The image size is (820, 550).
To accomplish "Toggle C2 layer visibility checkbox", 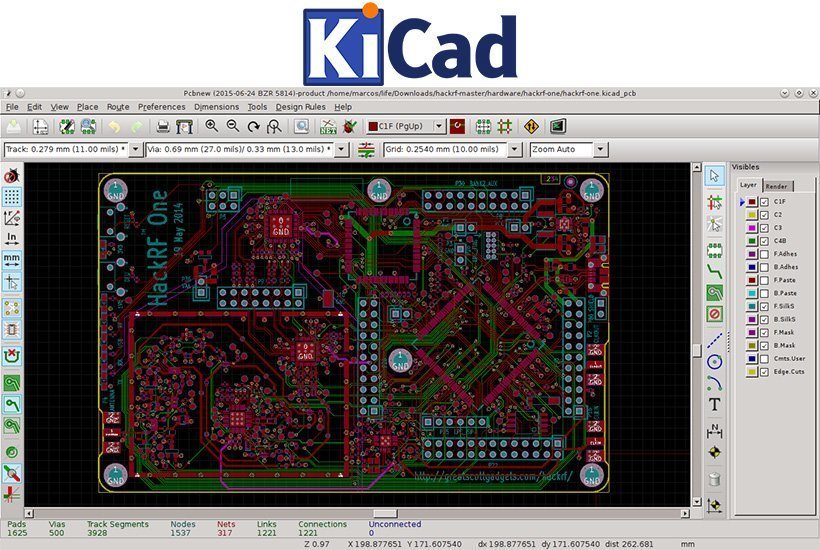I will pyautogui.click(x=764, y=215).
